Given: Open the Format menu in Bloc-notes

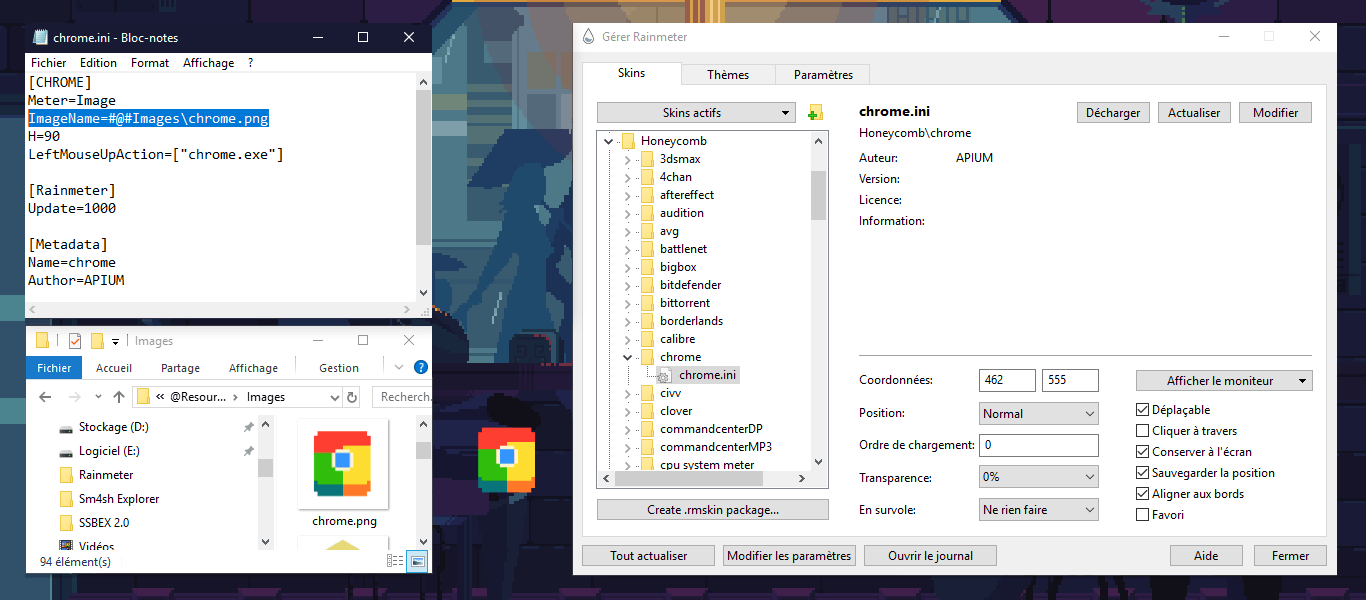Looking at the screenshot, I should pos(150,63).
